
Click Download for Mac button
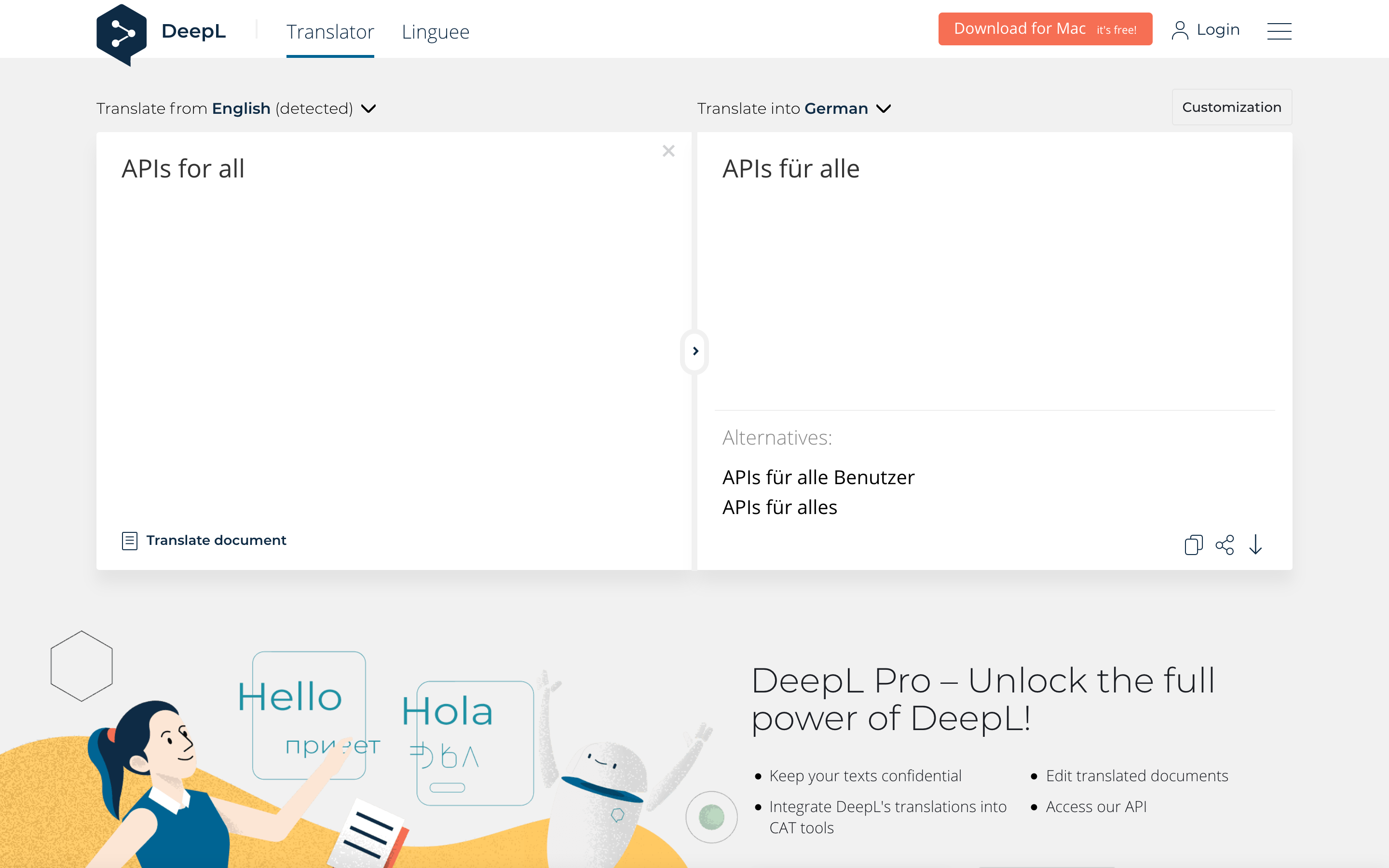[x=1045, y=29]
